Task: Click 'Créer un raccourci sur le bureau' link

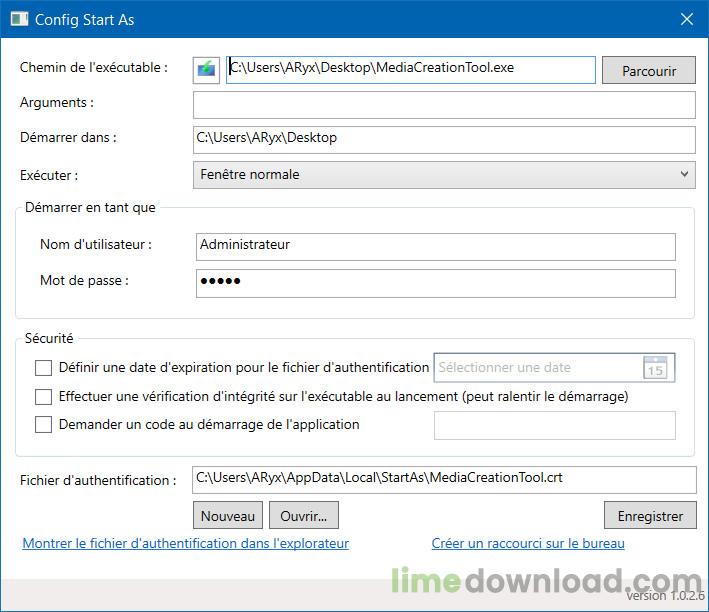Action: coord(528,544)
